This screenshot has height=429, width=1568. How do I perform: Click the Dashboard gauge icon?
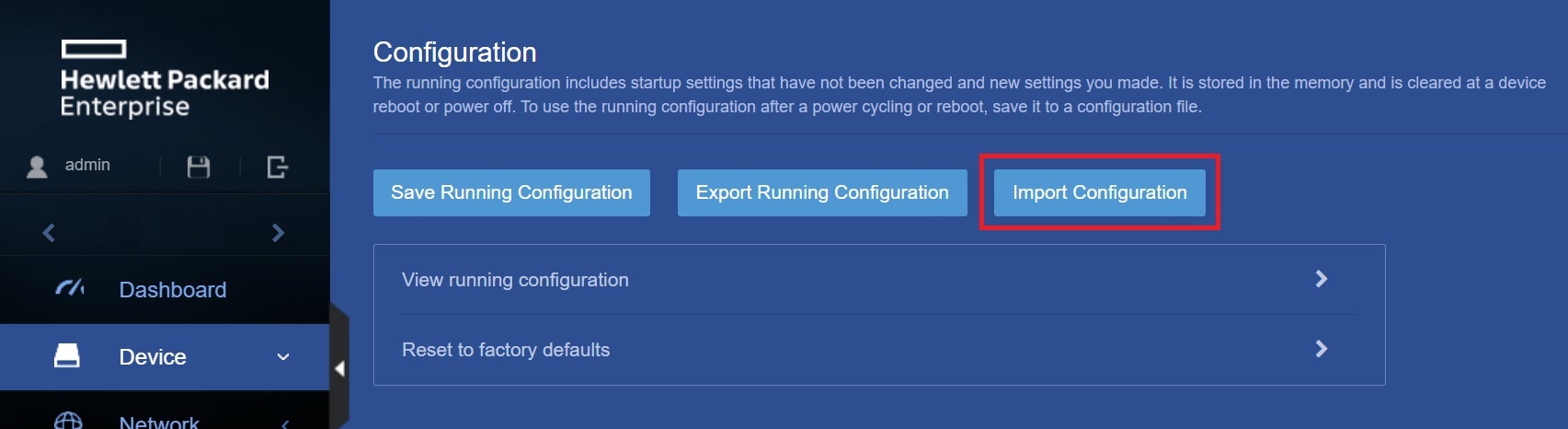click(69, 289)
